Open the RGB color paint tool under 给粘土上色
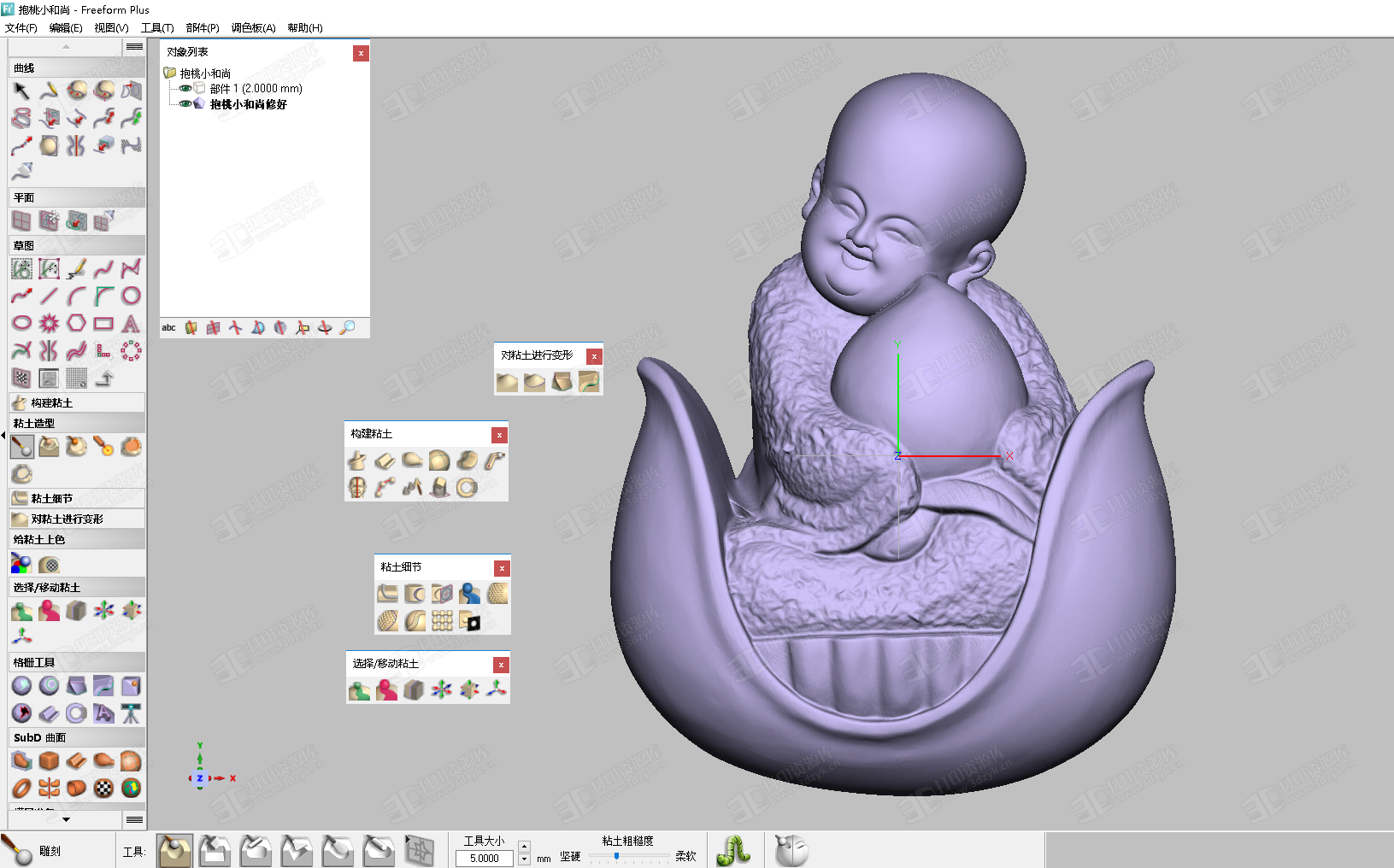 (x=21, y=563)
